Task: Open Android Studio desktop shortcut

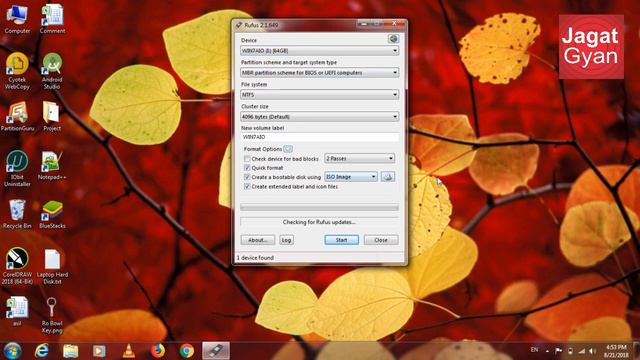Action: [x=52, y=71]
